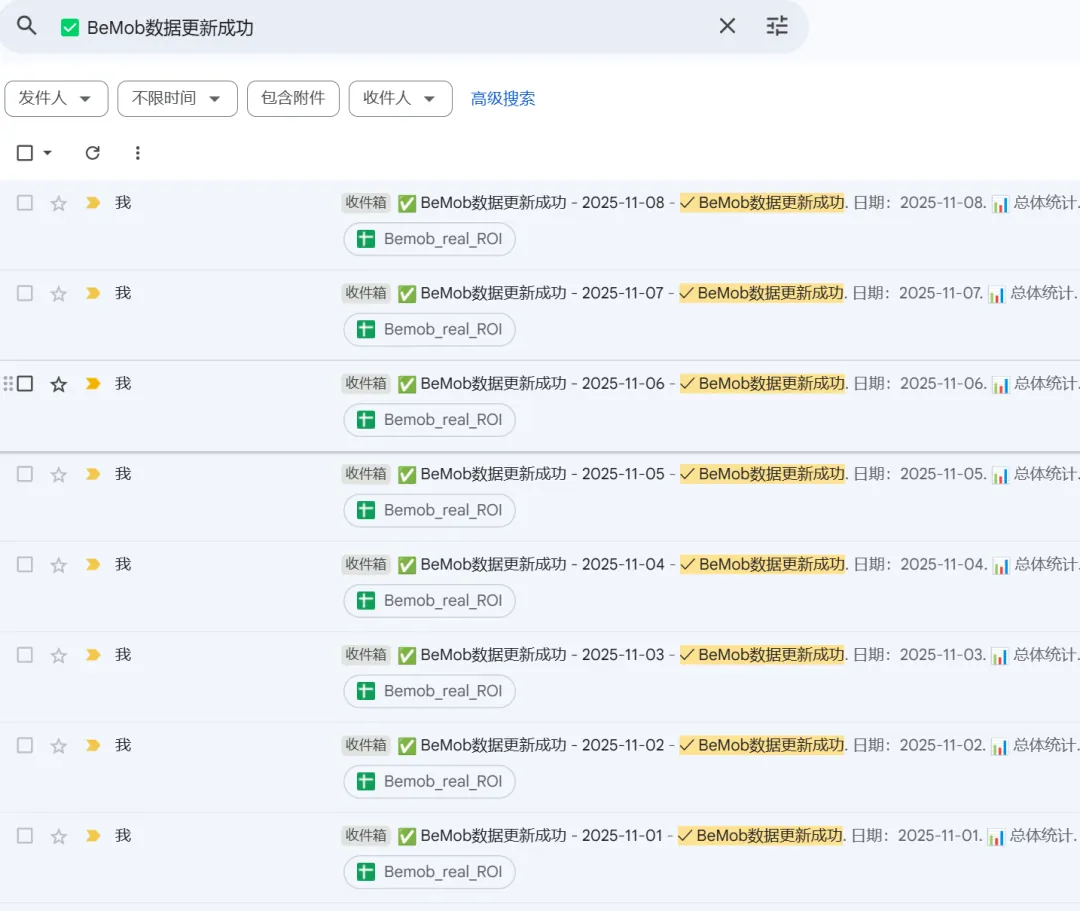Open the 收件人 filter dropdown
The height and width of the screenshot is (911, 1080).
click(x=401, y=98)
